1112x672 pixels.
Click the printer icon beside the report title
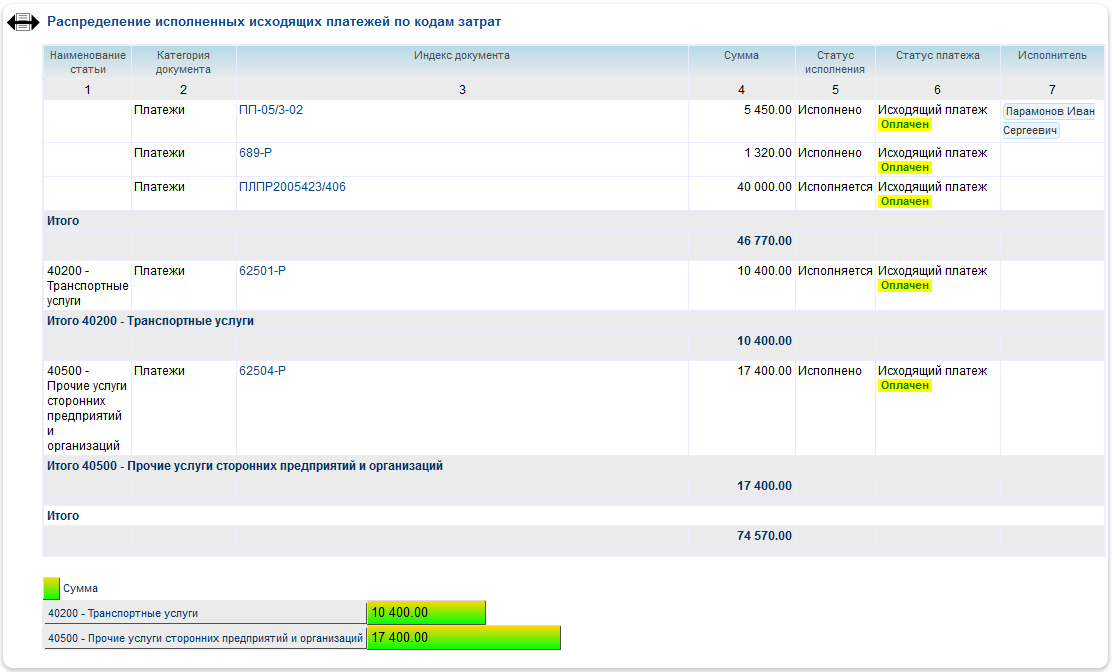(23, 22)
